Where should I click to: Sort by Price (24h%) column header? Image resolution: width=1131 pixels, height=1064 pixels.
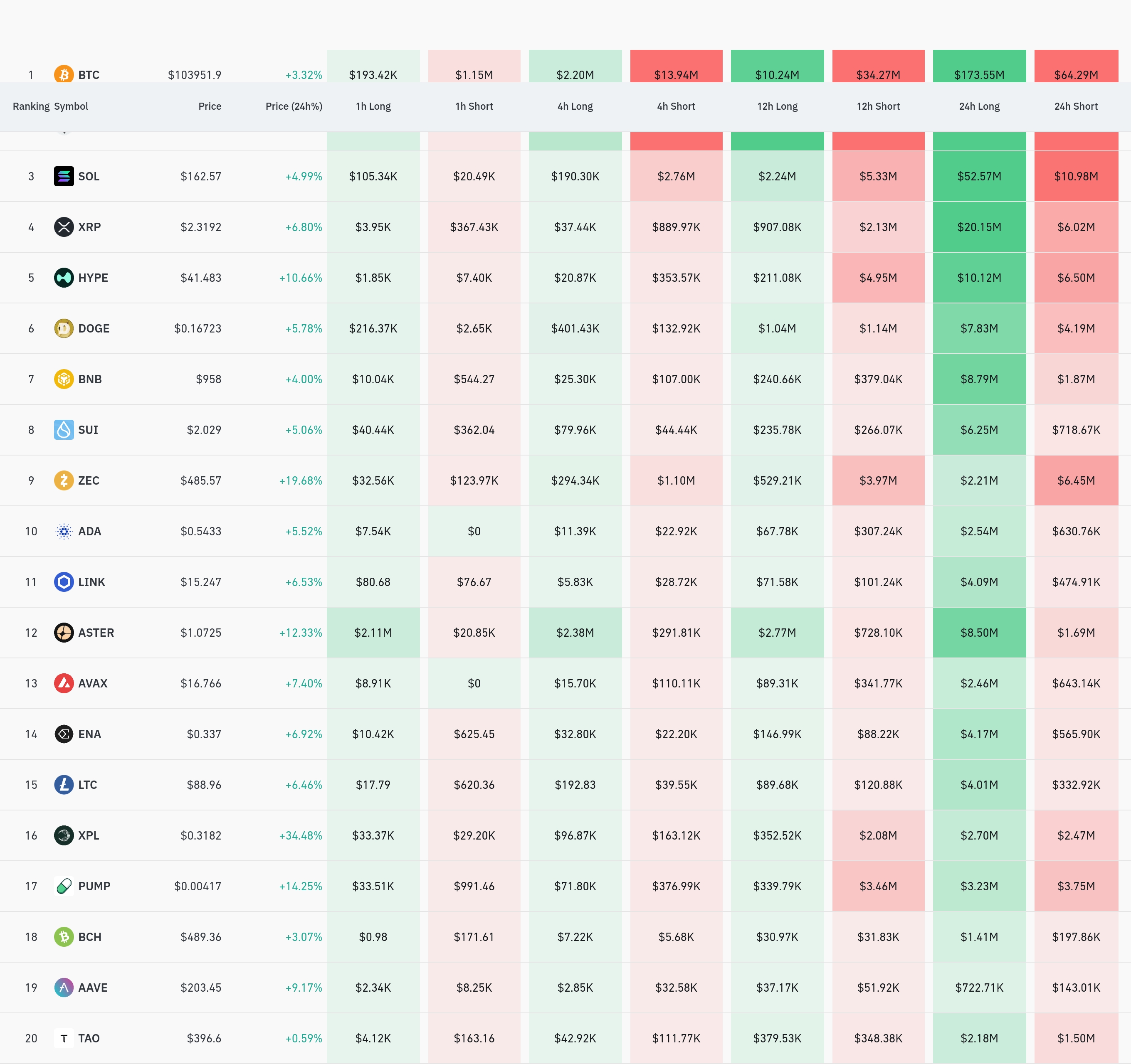click(x=294, y=106)
